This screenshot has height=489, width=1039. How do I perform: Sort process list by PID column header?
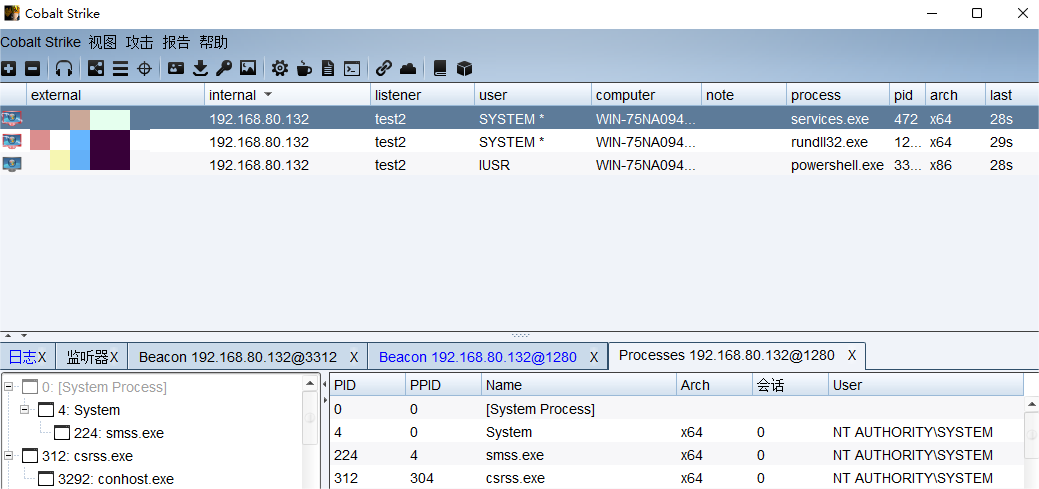coord(367,385)
